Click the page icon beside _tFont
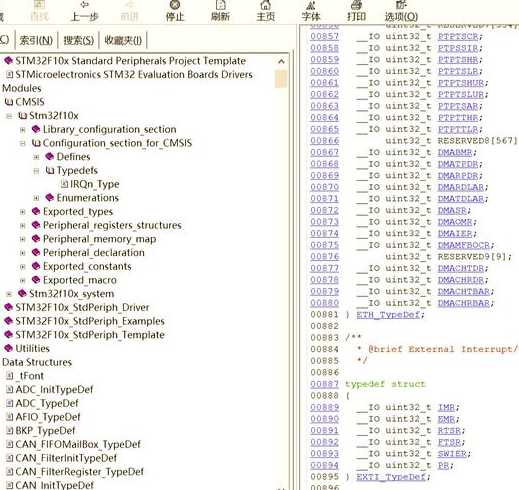The image size is (519, 490). pos(10,376)
